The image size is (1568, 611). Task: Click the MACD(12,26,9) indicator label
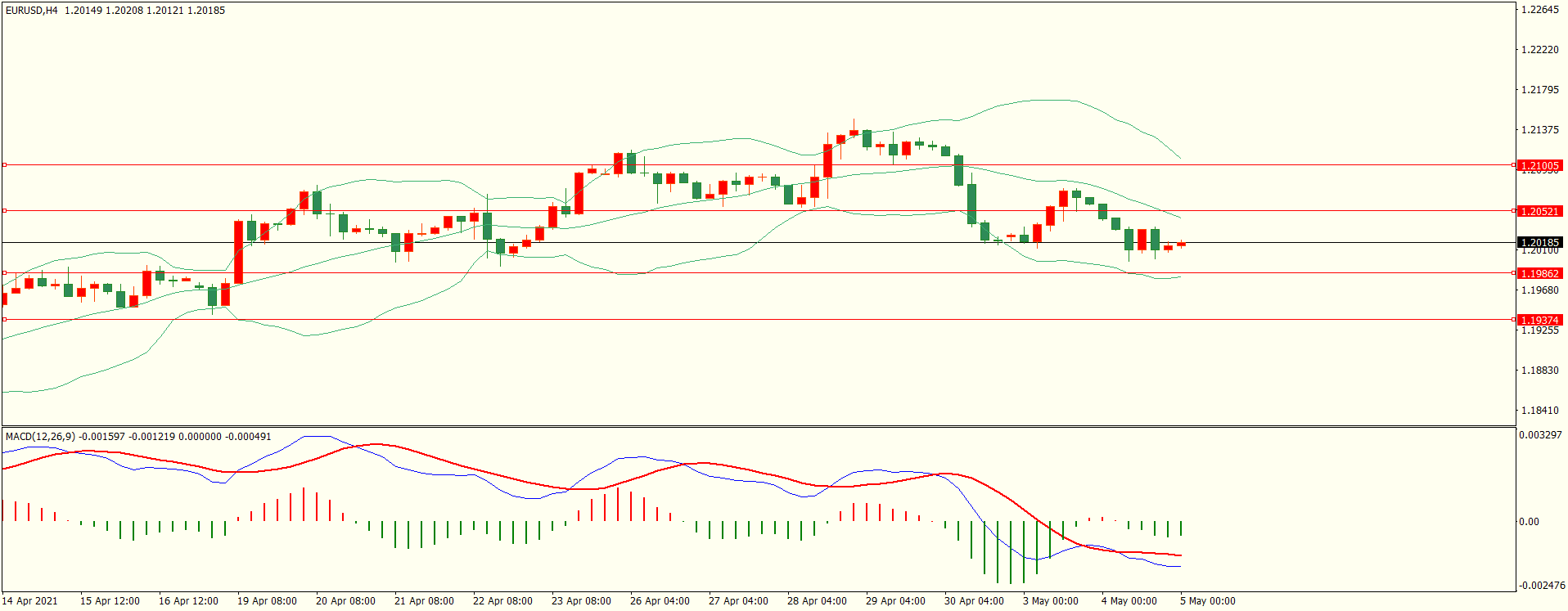tap(40, 437)
